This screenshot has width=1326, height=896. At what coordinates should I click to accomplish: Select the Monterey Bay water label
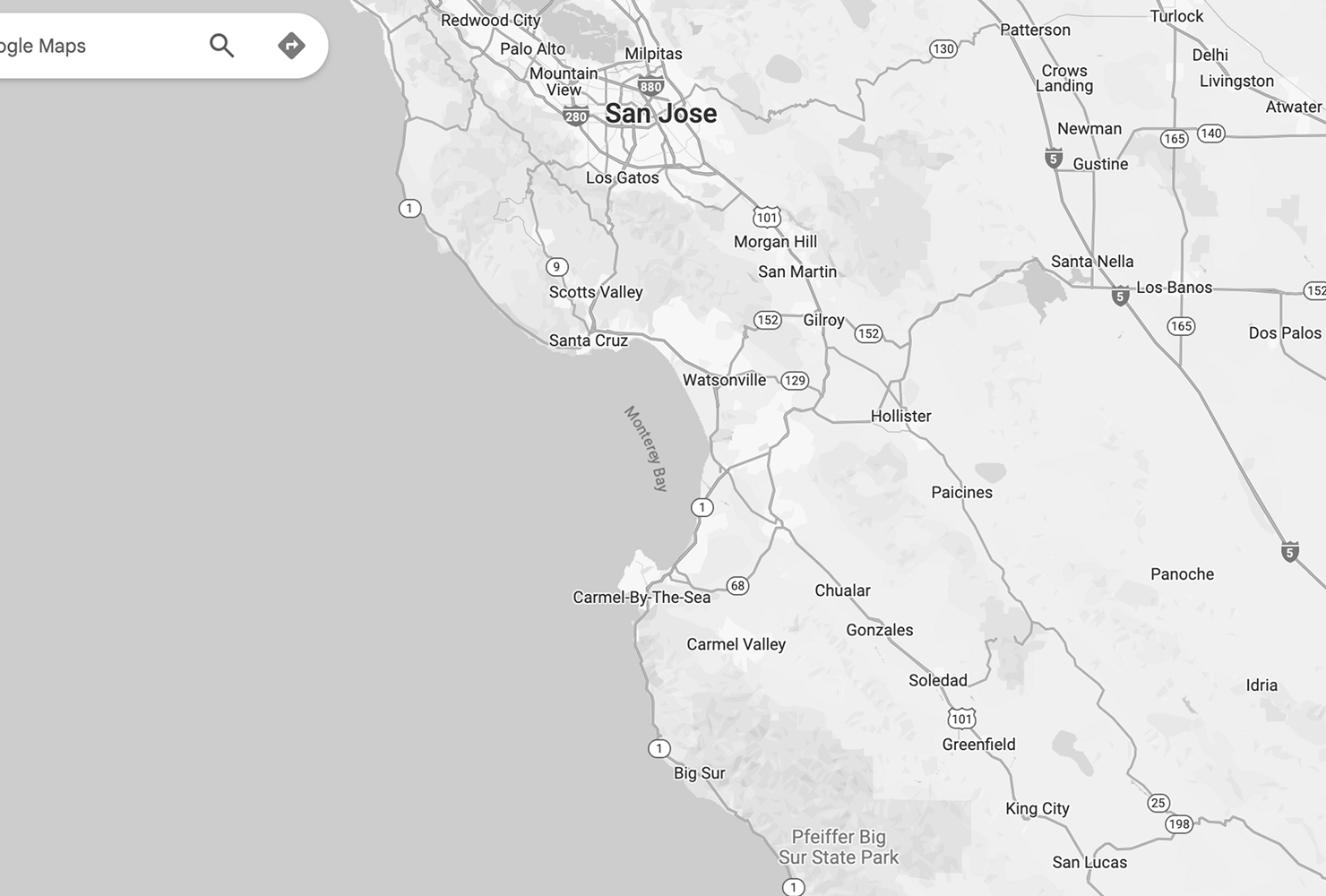[646, 449]
